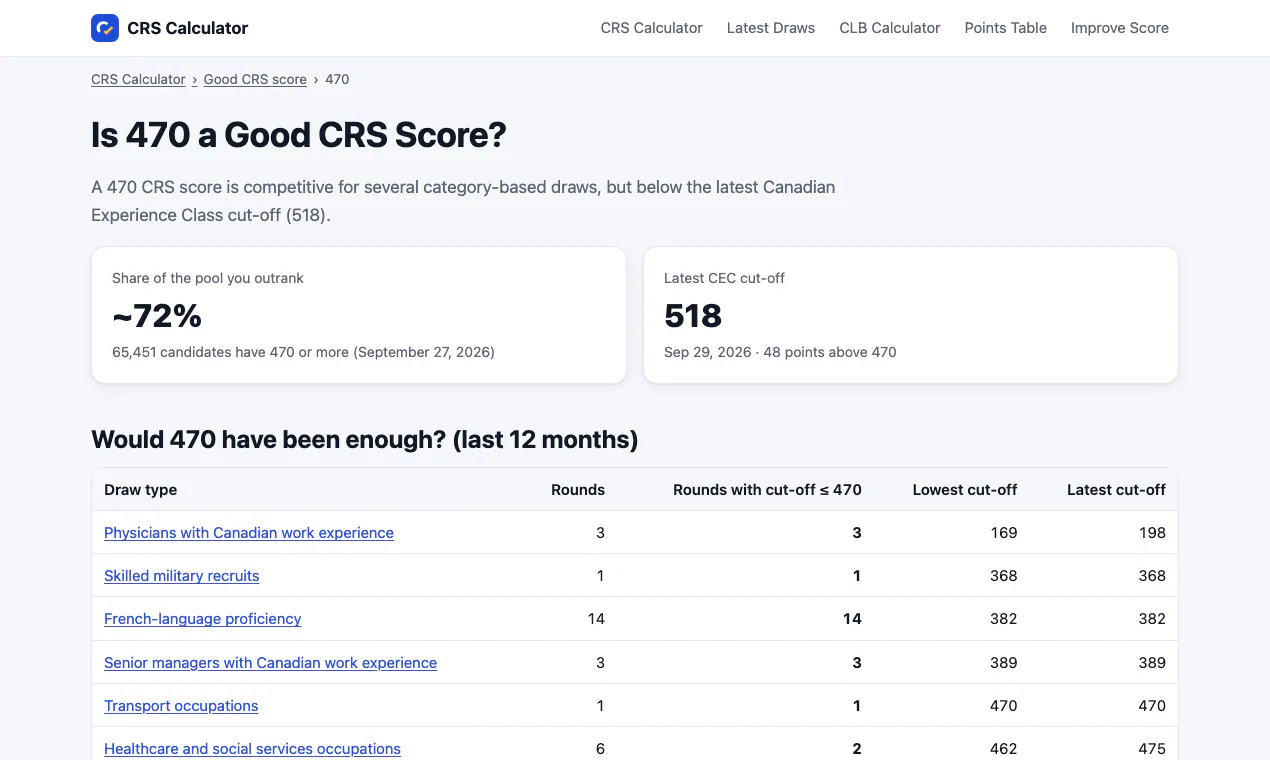The image size is (1270, 760).
Task: Click the CRS Calculator logo icon
Action: (105, 28)
